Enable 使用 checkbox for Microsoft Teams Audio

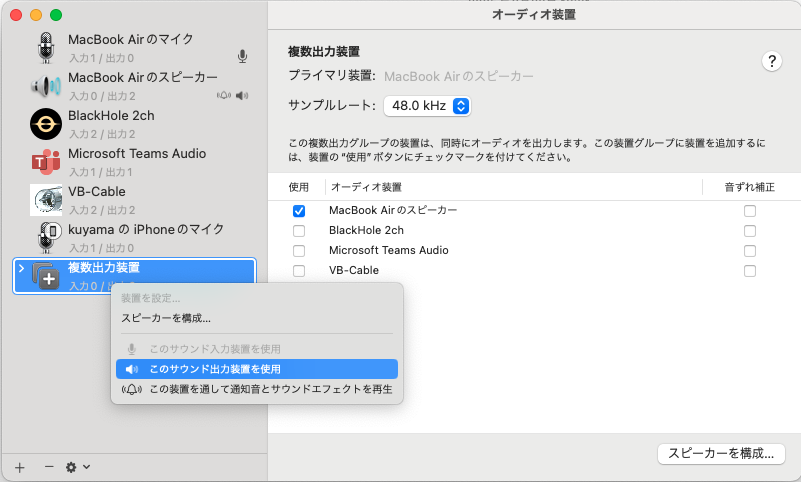pos(299,251)
